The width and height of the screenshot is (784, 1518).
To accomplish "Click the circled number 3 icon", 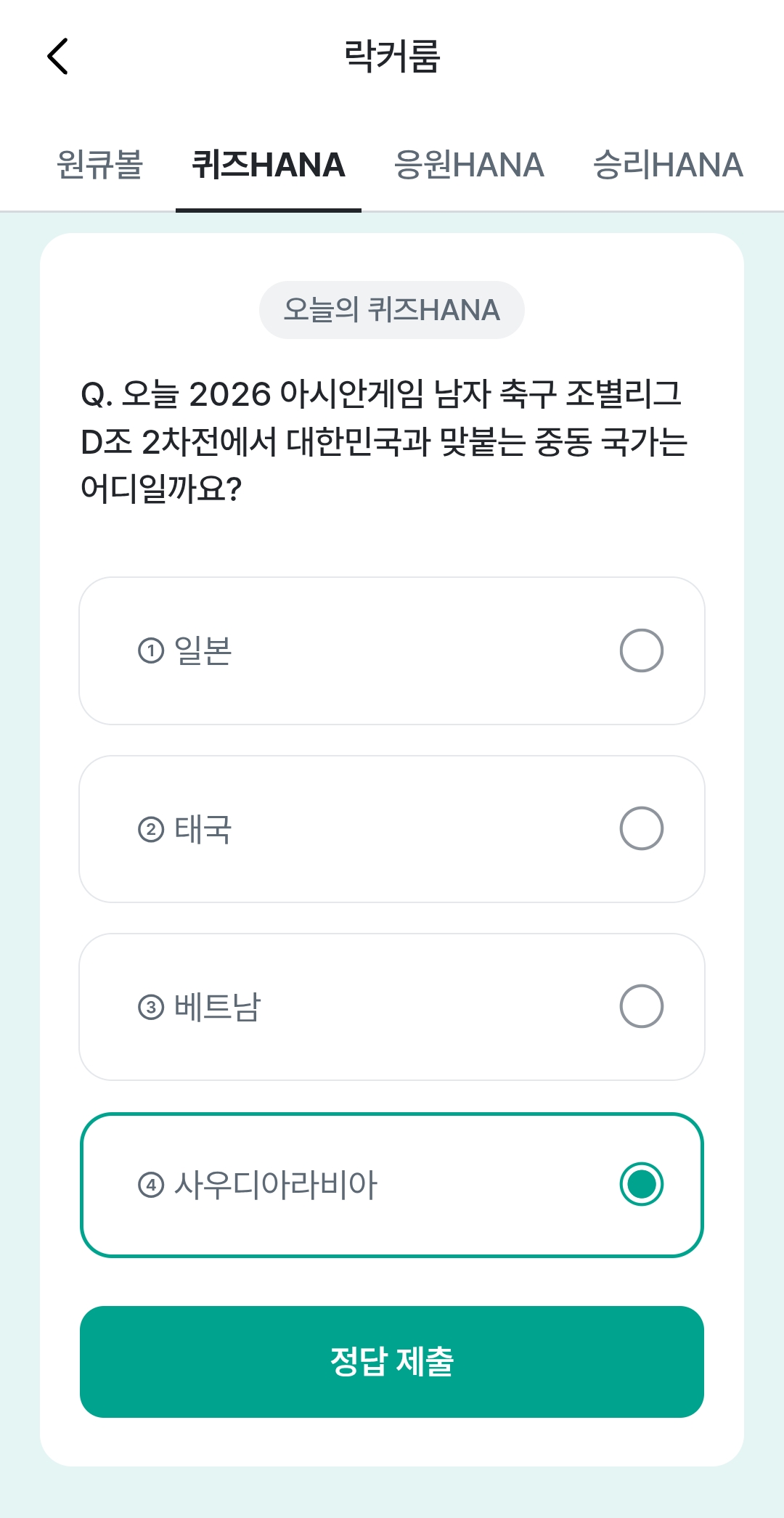I will point(151,1007).
